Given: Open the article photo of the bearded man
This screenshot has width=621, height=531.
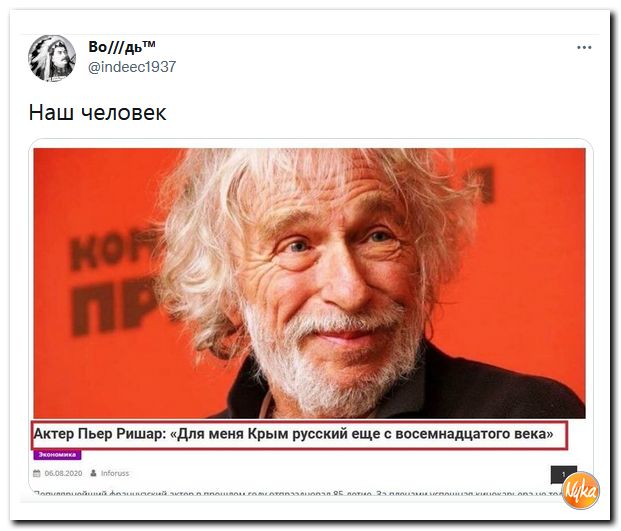Looking at the screenshot, I should 309,283.
